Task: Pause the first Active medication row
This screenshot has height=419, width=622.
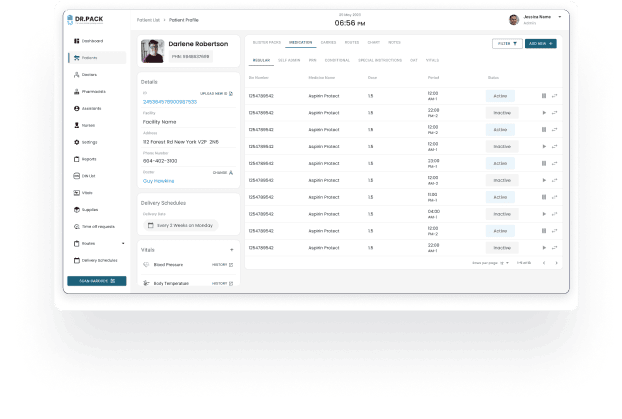Action: pyautogui.click(x=544, y=96)
